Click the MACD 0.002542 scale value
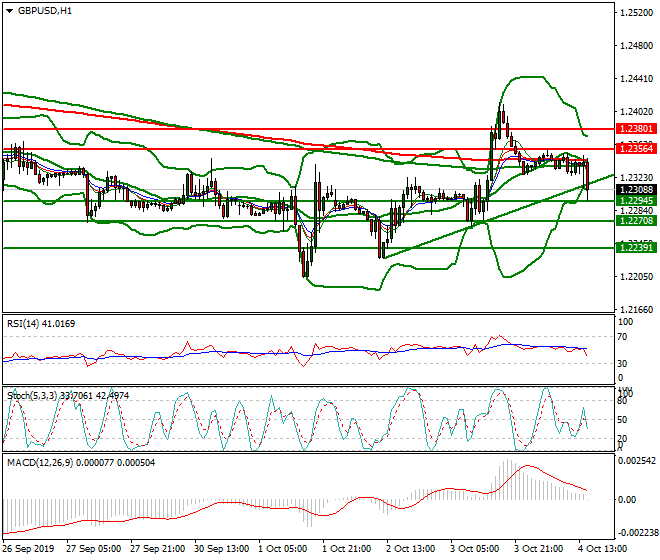This screenshot has height=560, width=660. (x=636, y=461)
